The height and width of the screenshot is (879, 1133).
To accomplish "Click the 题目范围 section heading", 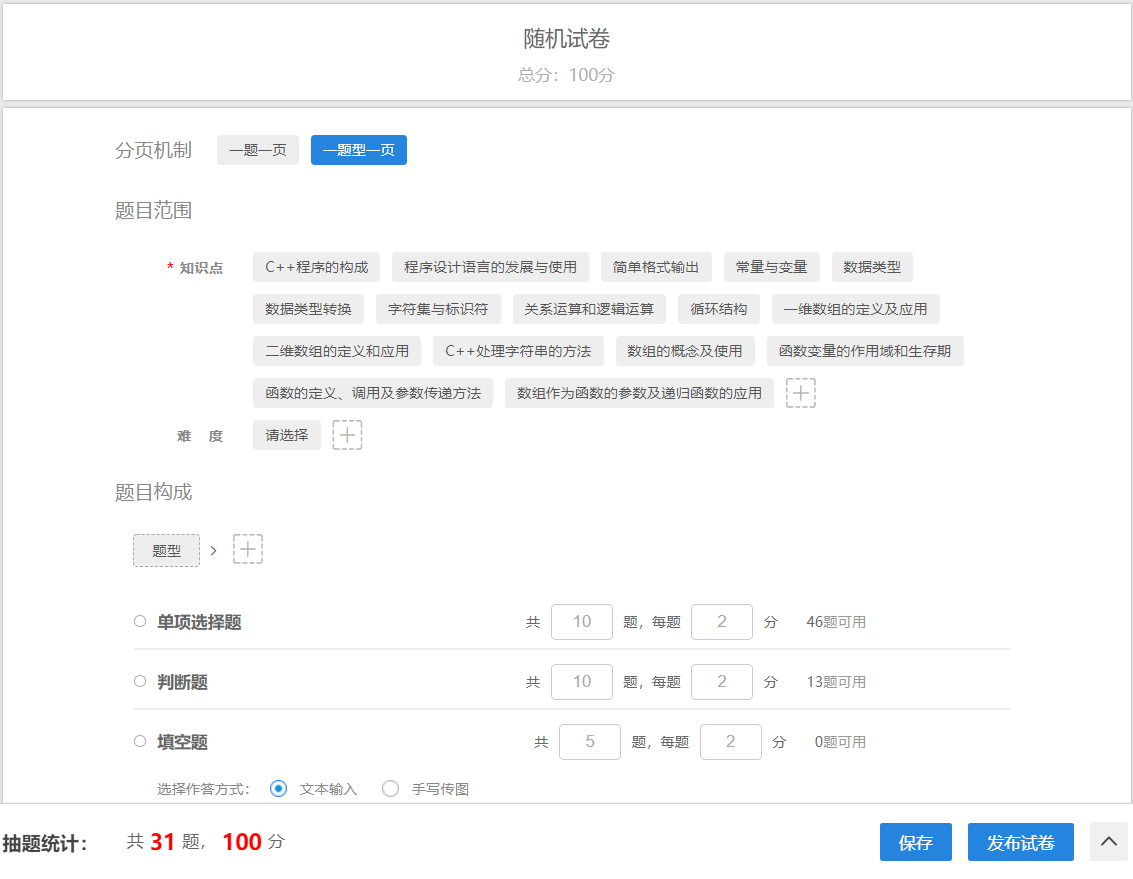I will 153,210.
